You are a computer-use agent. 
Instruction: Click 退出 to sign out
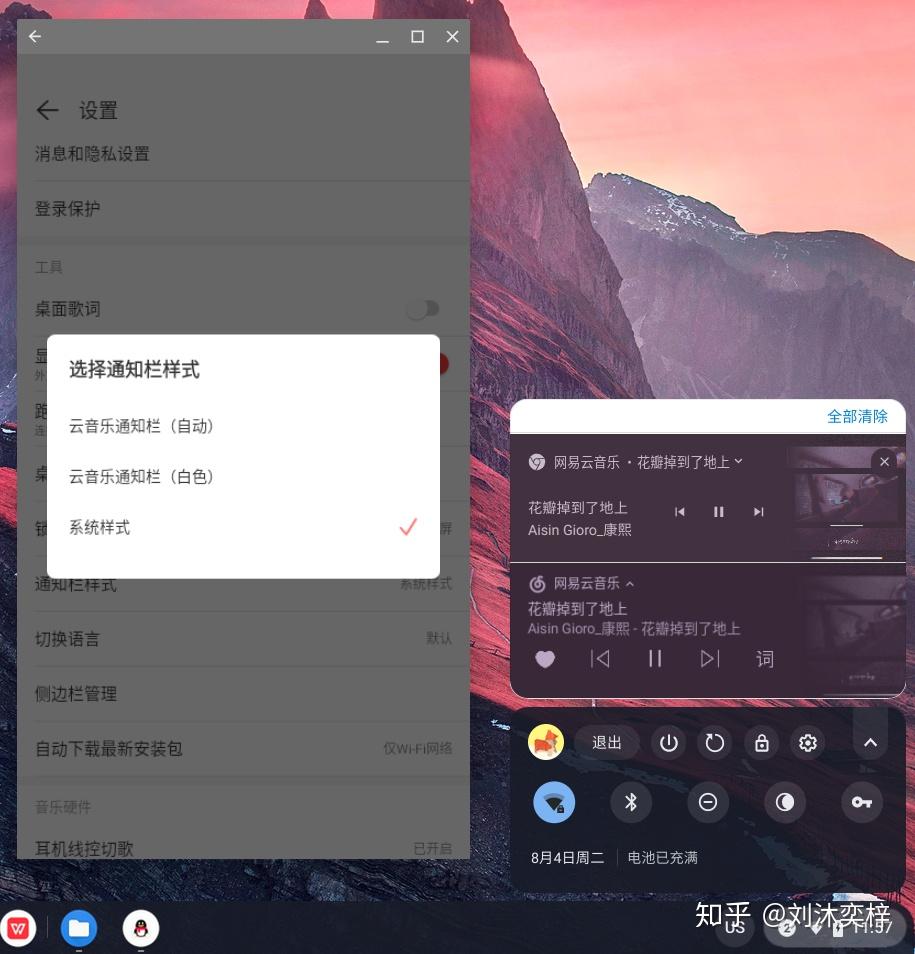point(607,742)
